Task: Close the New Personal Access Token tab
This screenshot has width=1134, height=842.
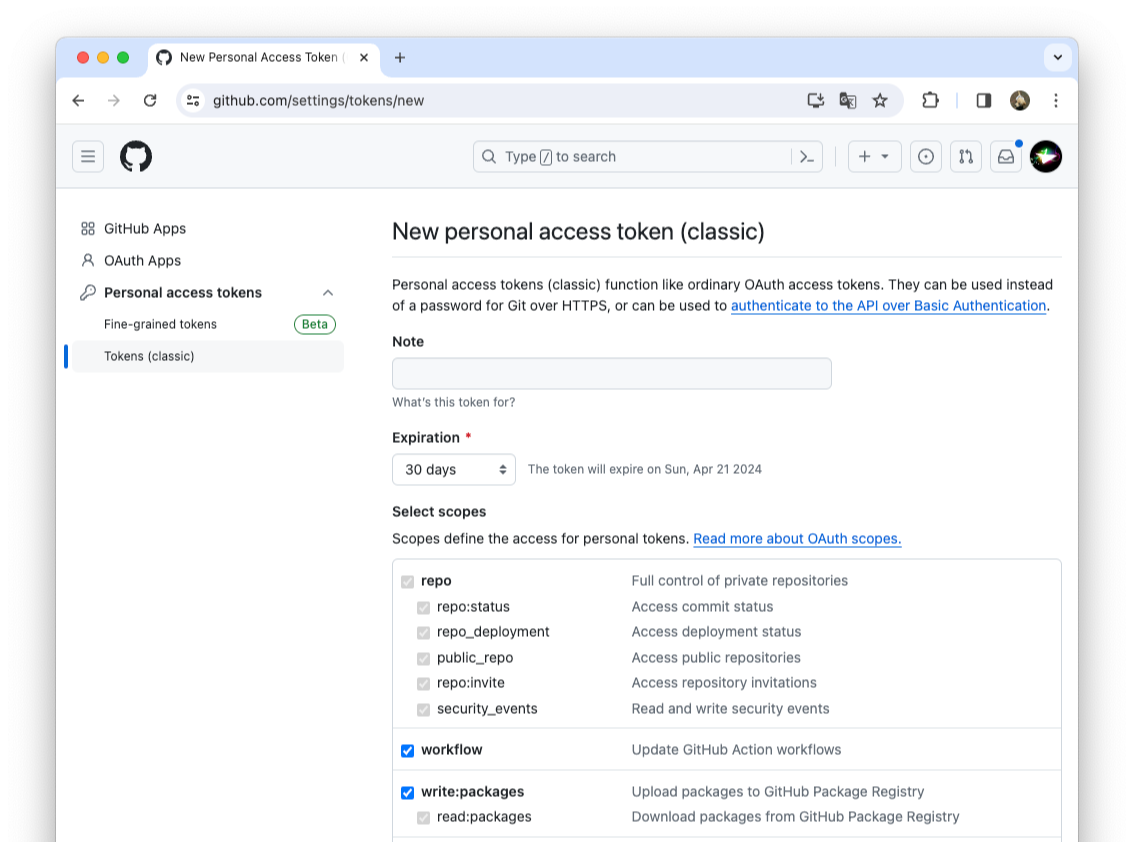Action: pos(364,57)
